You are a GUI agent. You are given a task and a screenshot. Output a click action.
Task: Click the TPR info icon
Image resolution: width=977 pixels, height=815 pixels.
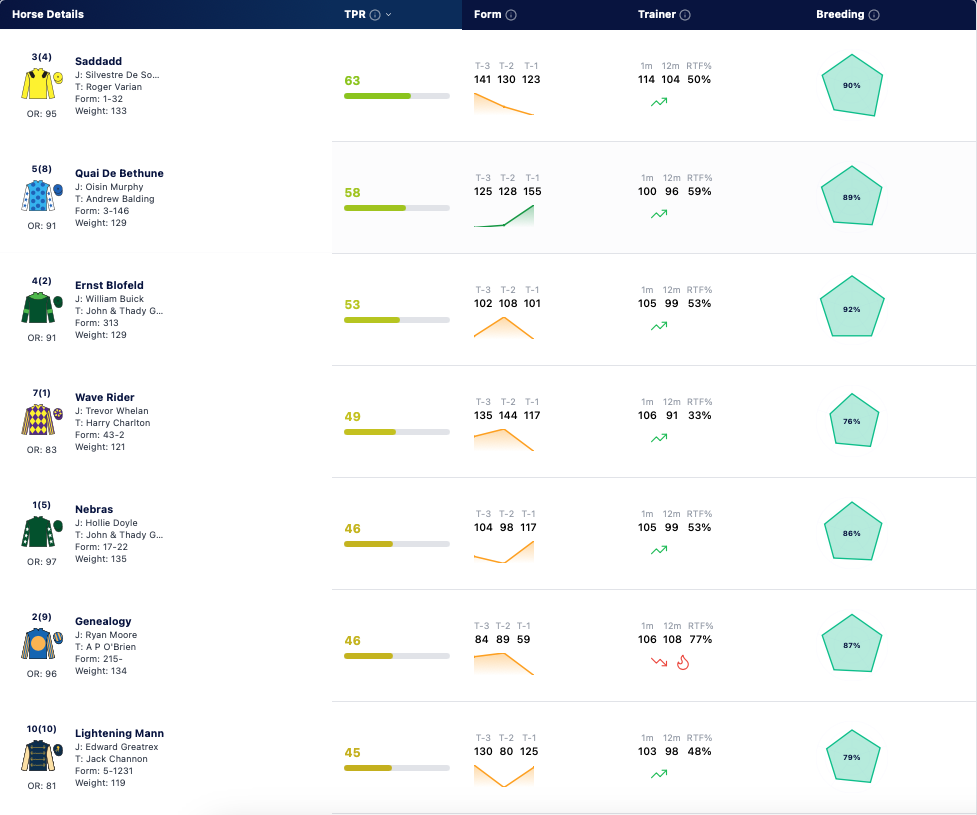(x=375, y=15)
